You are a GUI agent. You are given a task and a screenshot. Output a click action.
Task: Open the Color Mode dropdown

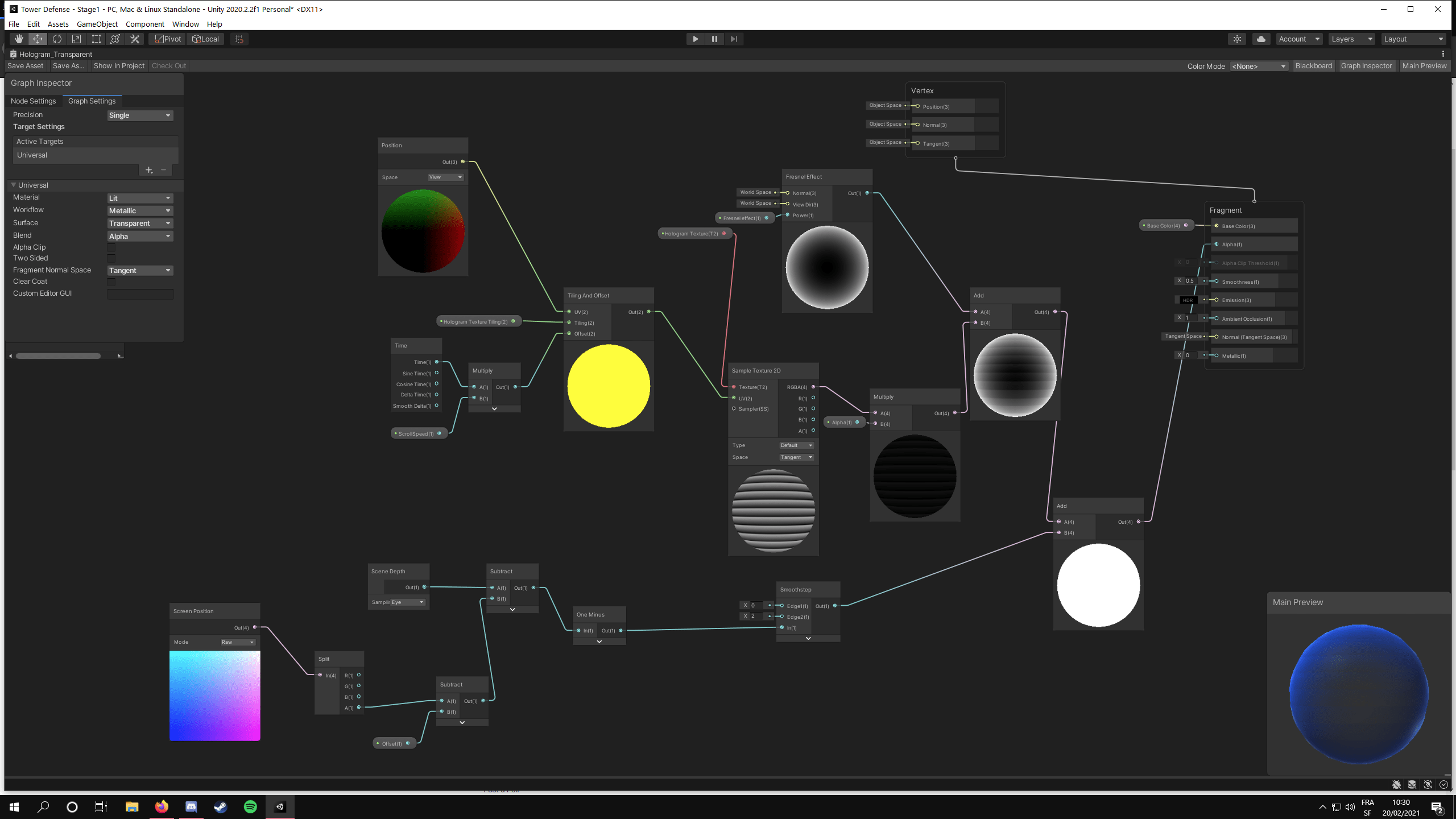[1259, 66]
